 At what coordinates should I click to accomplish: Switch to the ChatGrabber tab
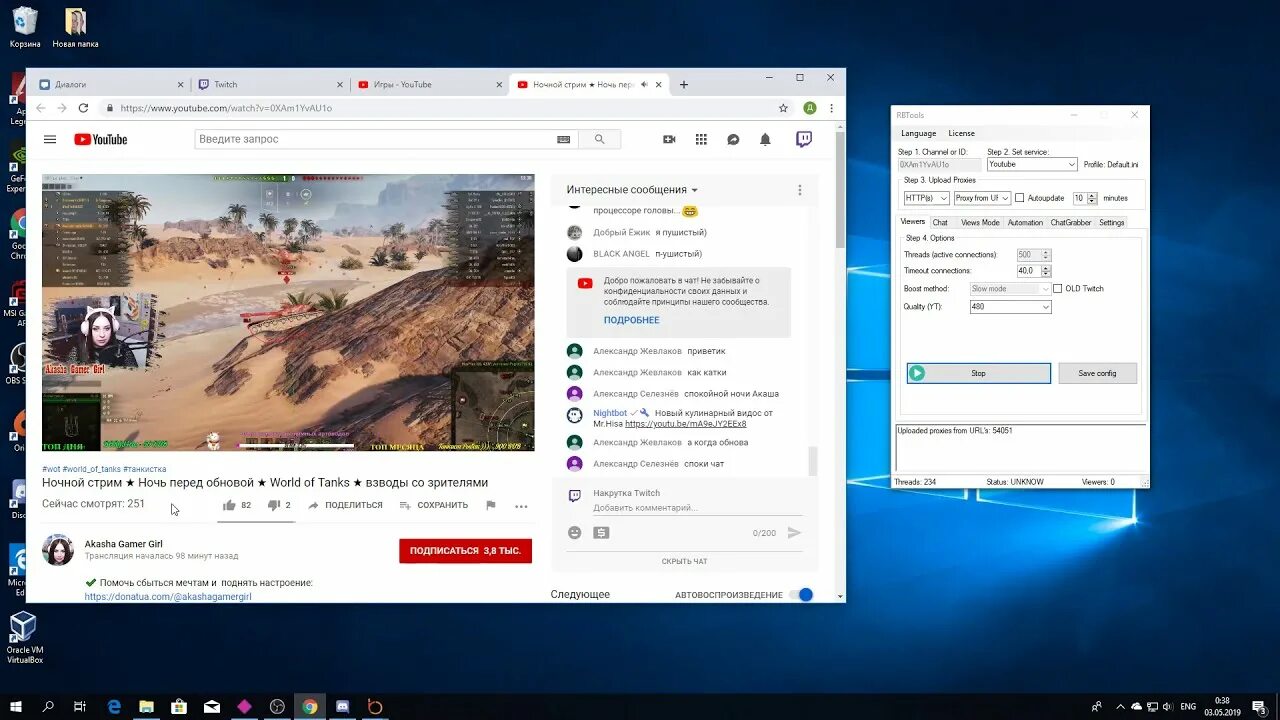[x=1070, y=223]
